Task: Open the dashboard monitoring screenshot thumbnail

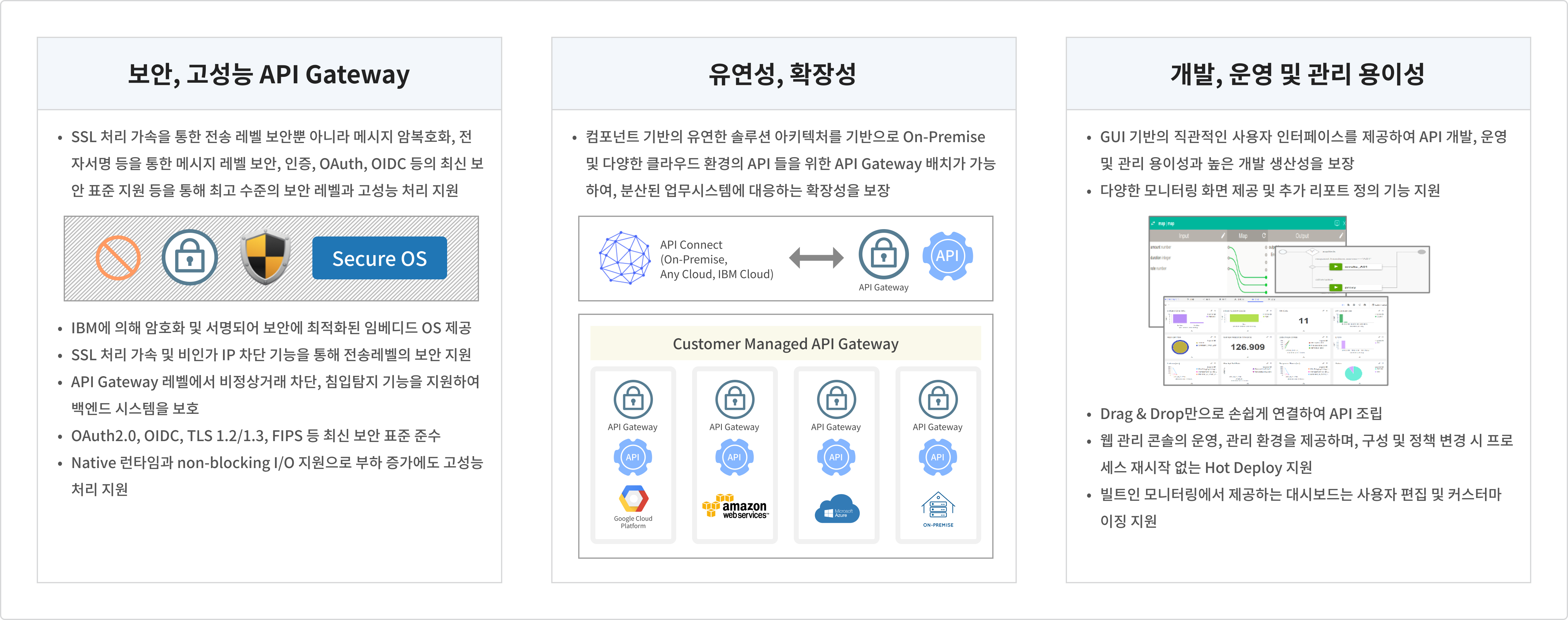Action: pos(1275,341)
